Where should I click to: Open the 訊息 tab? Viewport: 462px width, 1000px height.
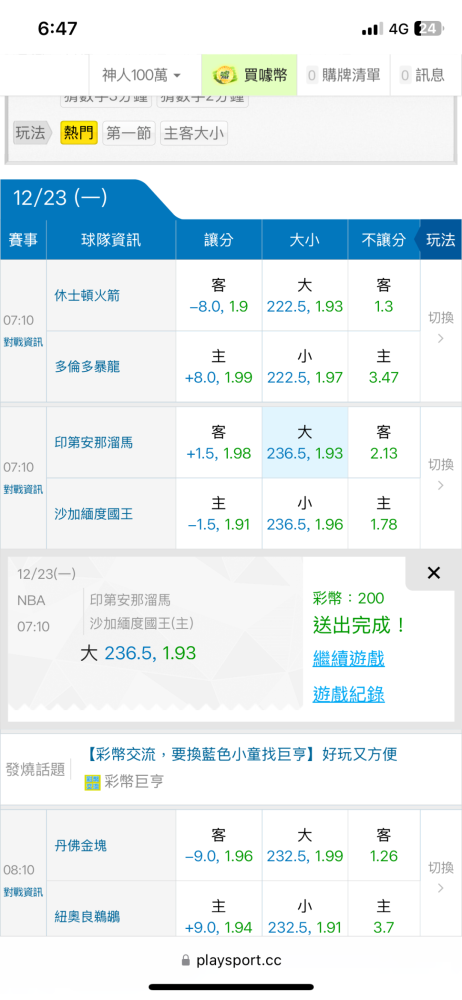422,75
